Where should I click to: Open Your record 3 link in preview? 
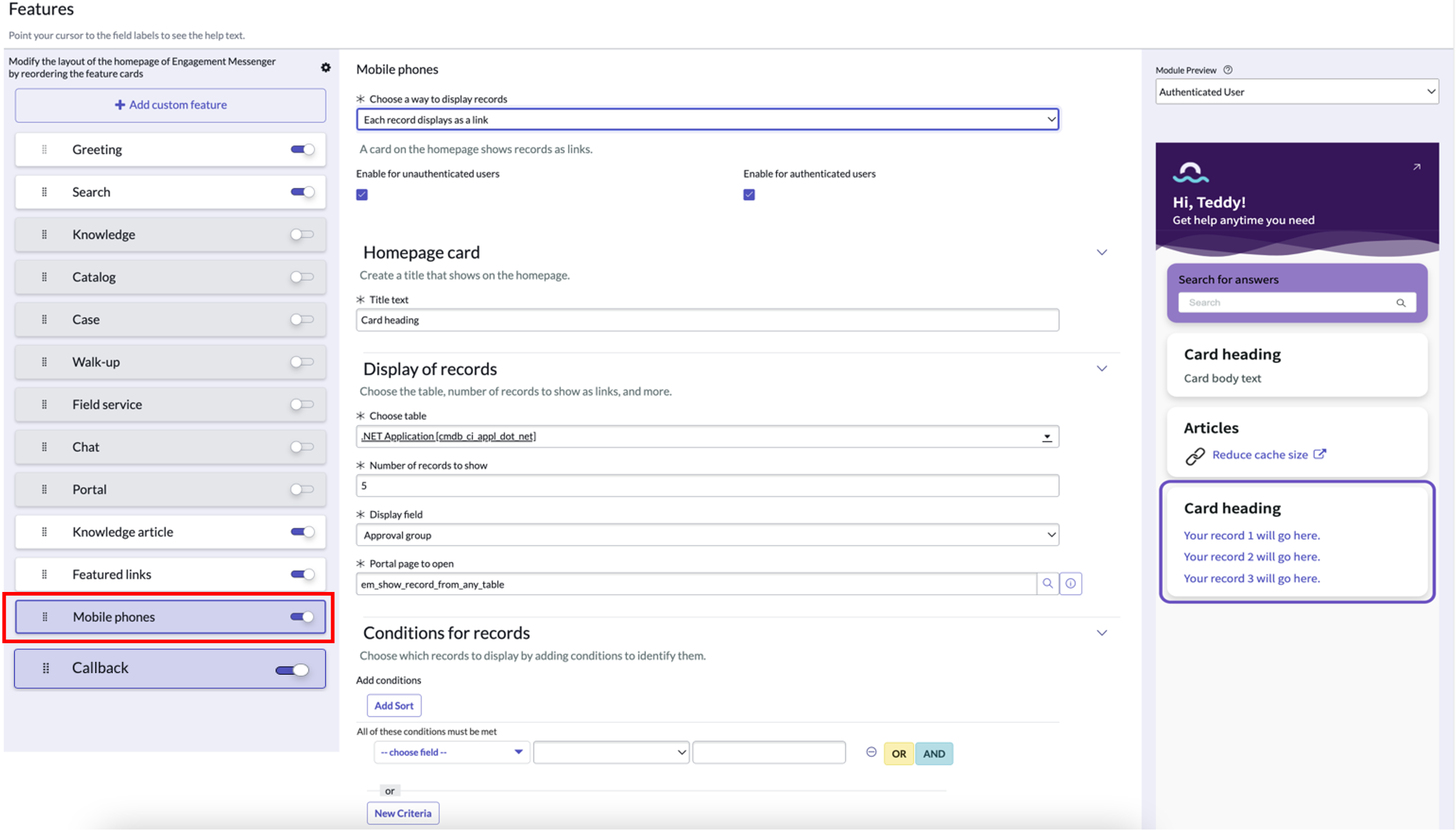coord(1252,579)
